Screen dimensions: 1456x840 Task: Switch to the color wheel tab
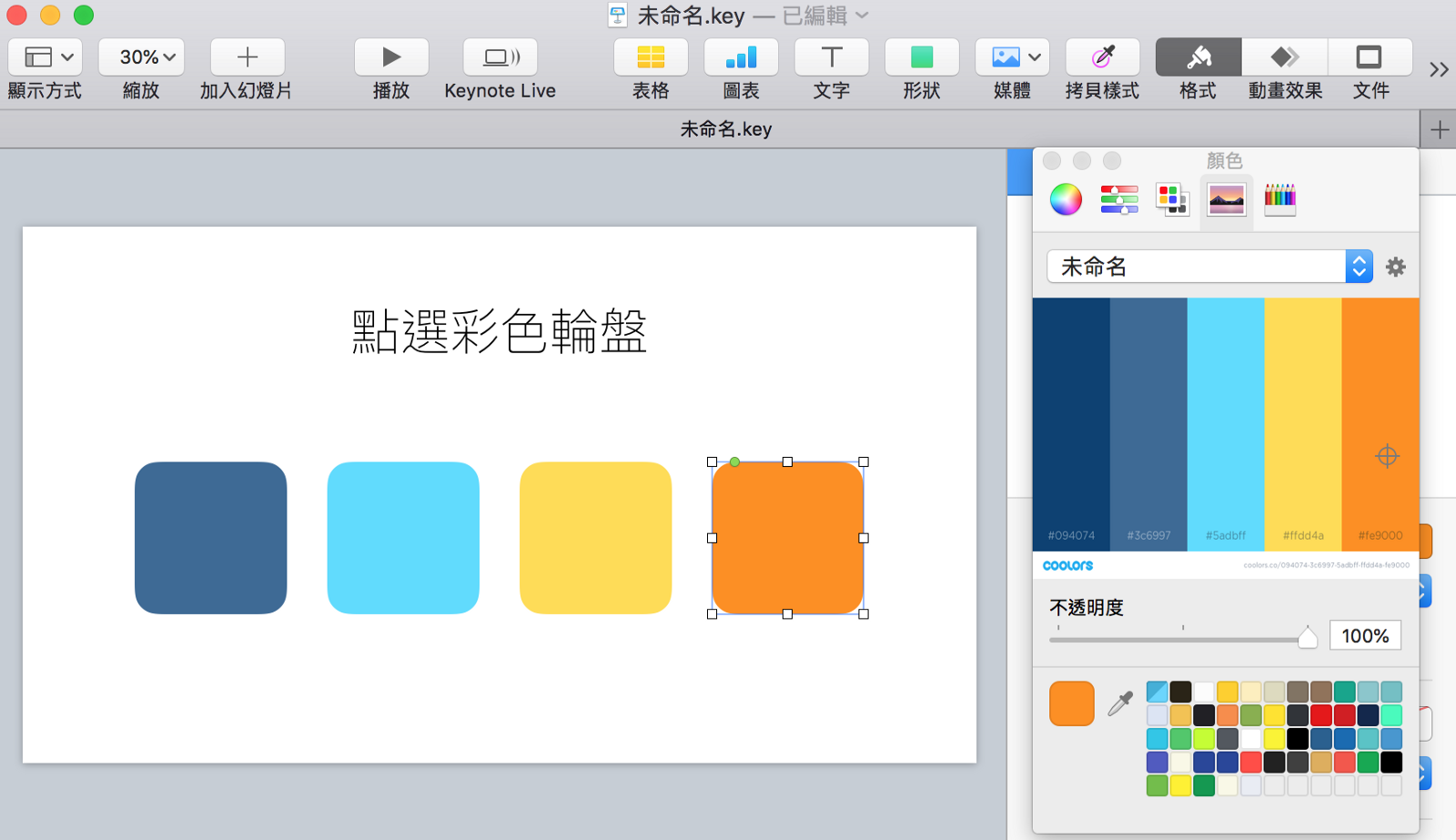pos(1065,199)
